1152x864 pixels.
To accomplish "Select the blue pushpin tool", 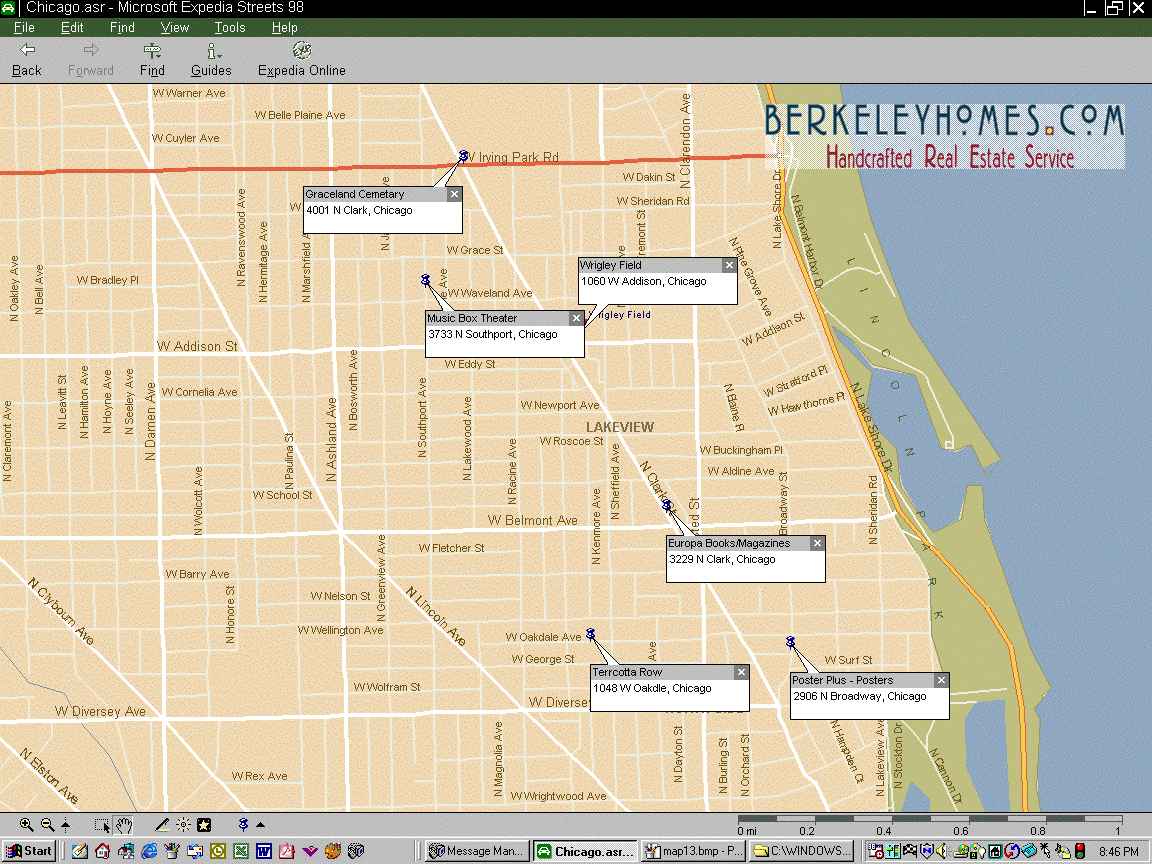I will point(243,825).
